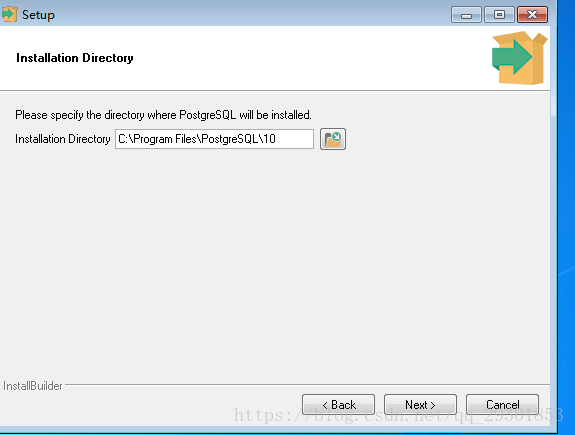The image size is (575, 435).
Task: Click the "Please specify the directory" instruction text
Action: [x=163, y=115]
